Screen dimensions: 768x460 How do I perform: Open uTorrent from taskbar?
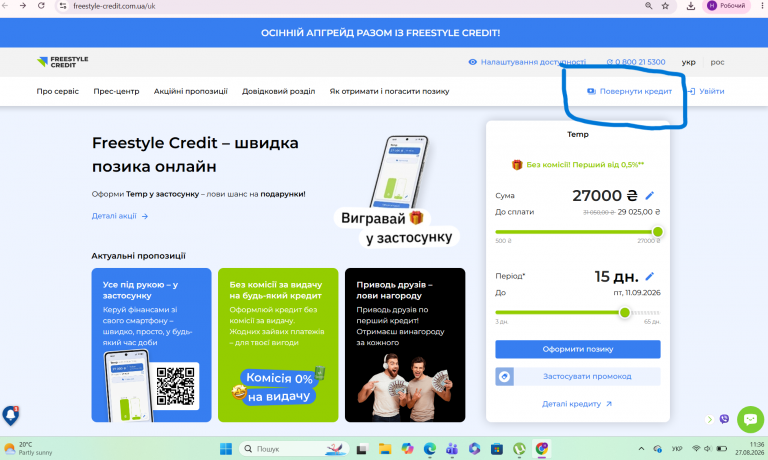(519, 449)
